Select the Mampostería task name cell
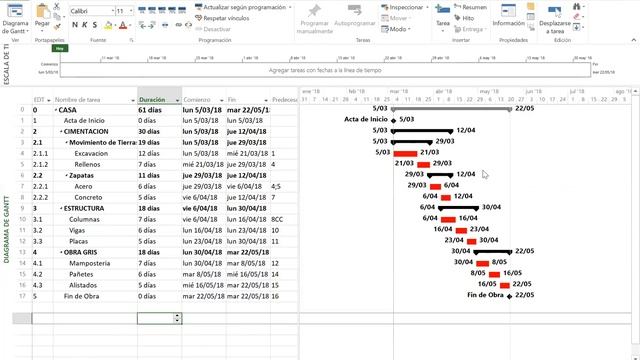The width and height of the screenshot is (640, 360). click(x=96, y=264)
